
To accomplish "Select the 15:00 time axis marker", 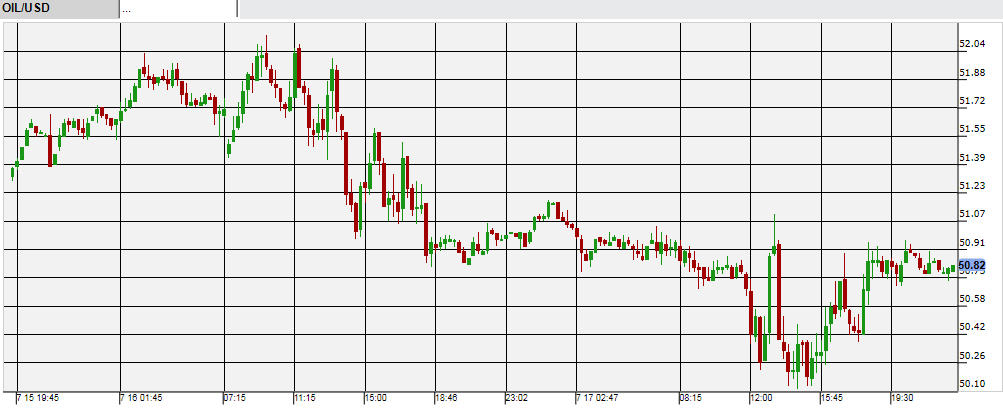I will click(x=376, y=398).
